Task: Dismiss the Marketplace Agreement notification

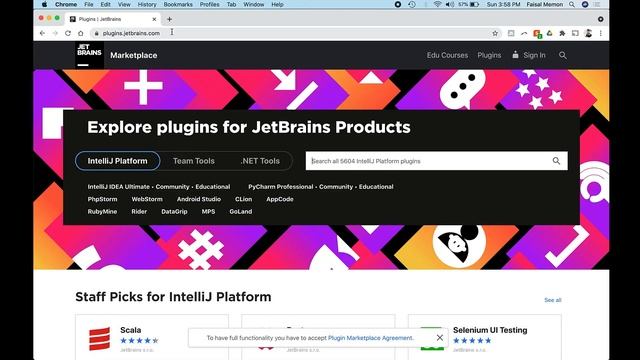Action: click(440, 338)
